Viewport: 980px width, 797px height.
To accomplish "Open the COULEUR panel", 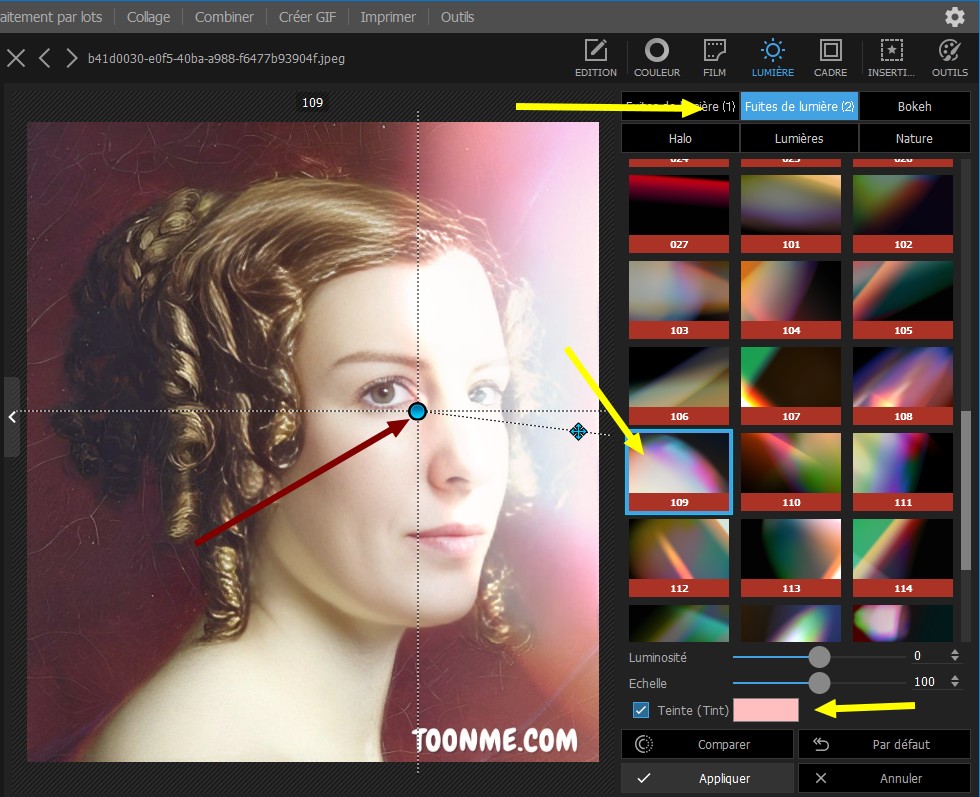I will click(x=656, y=58).
